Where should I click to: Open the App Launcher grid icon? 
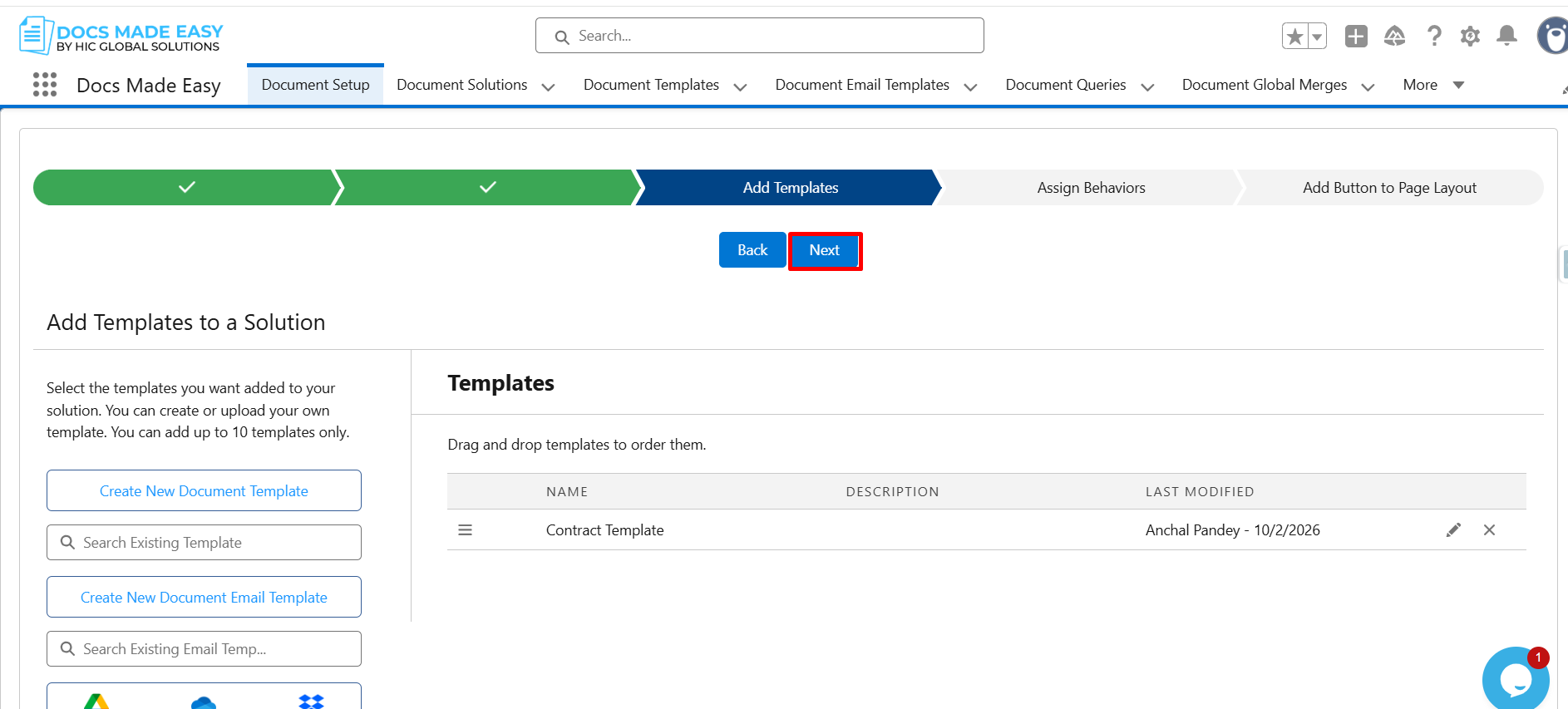click(x=45, y=85)
